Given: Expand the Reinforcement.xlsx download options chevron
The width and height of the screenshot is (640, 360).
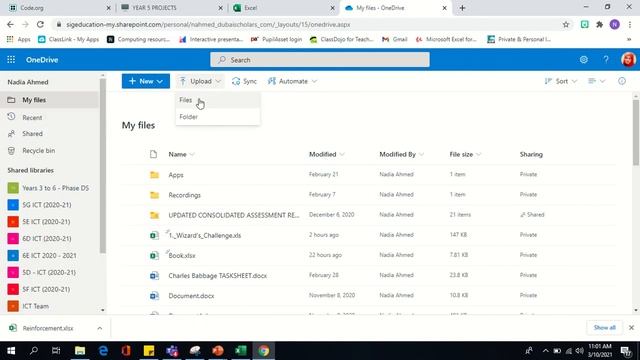Looking at the screenshot, I should [100, 328].
